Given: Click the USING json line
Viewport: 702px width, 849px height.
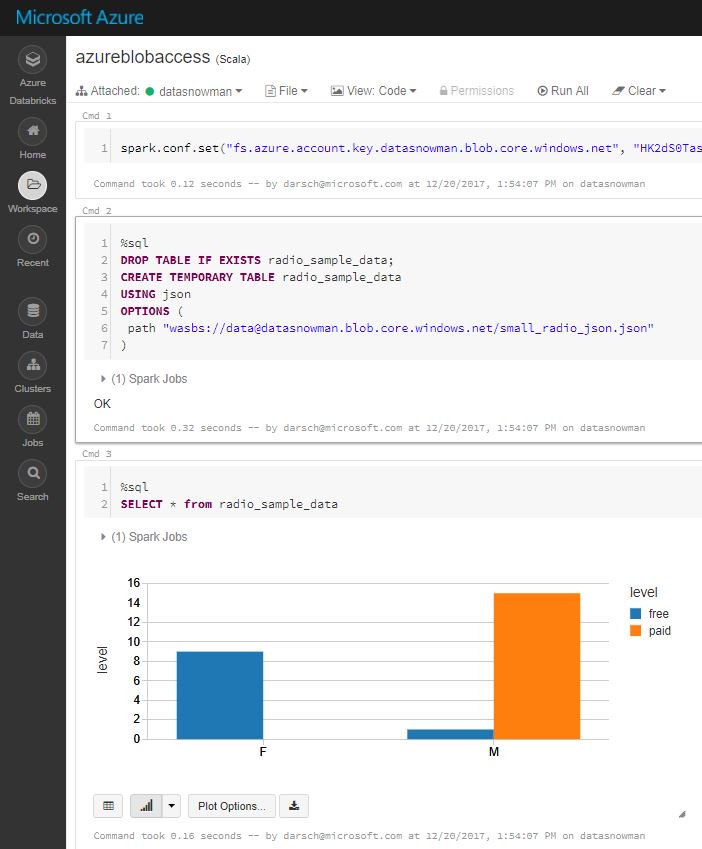Looking at the screenshot, I should click(x=156, y=294).
